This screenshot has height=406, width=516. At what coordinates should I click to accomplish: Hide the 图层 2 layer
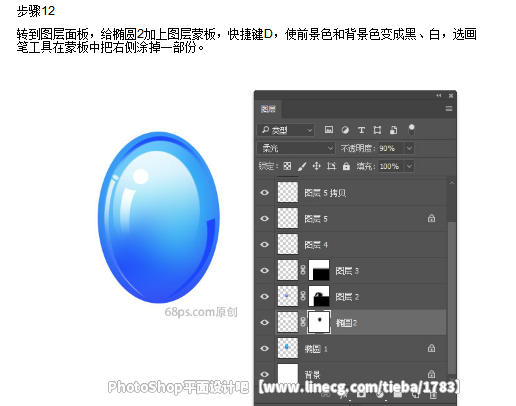tap(265, 297)
